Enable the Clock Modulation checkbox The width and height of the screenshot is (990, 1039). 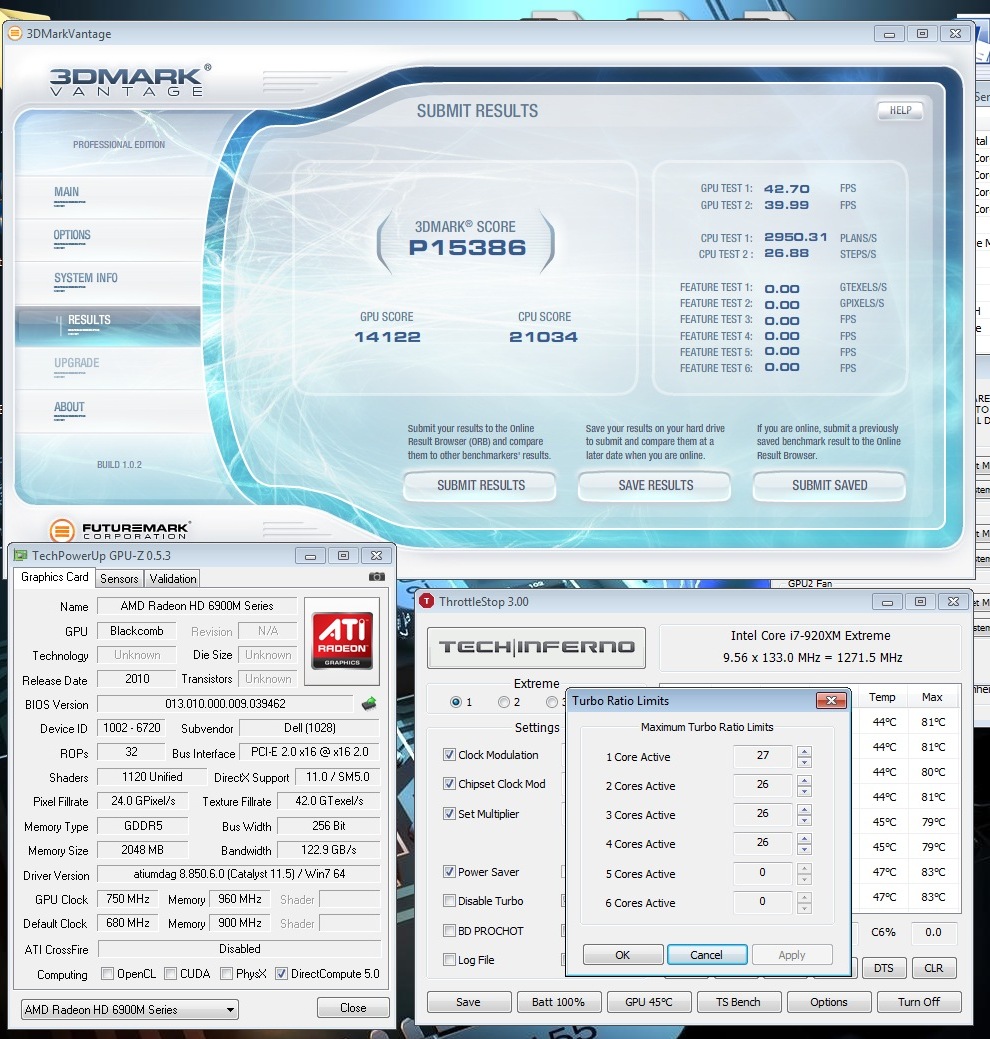click(x=449, y=755)
